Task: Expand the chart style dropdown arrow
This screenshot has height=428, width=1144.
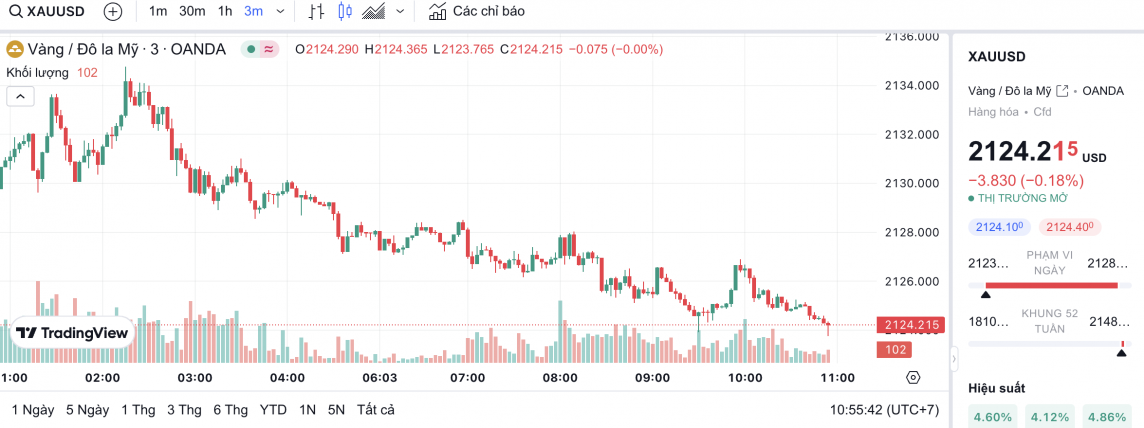Action: [400, 12]
